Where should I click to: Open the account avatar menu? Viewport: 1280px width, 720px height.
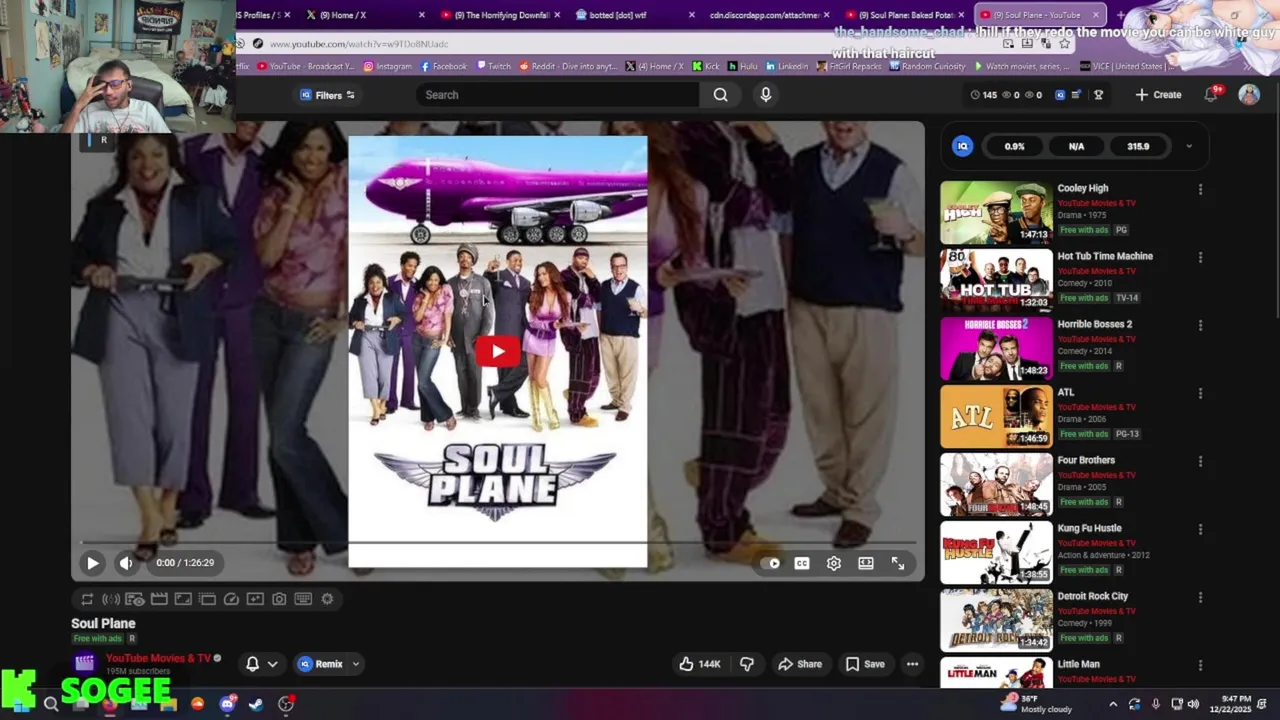pyautogui.click(x=1249, y=95)
